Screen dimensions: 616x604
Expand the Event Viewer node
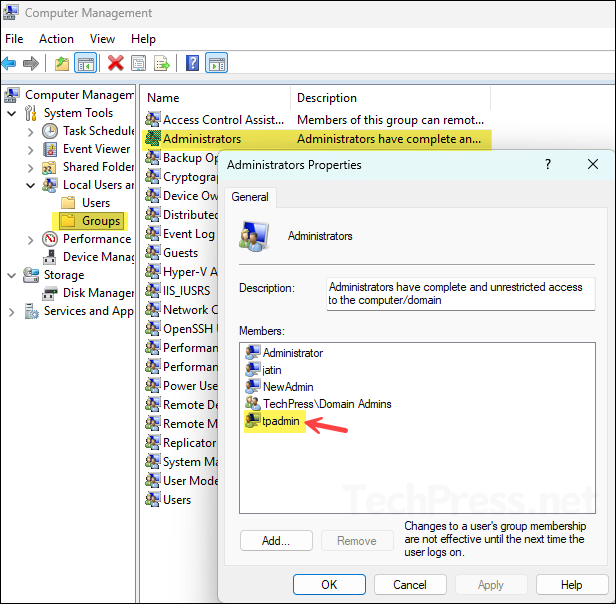coord(31,150)
